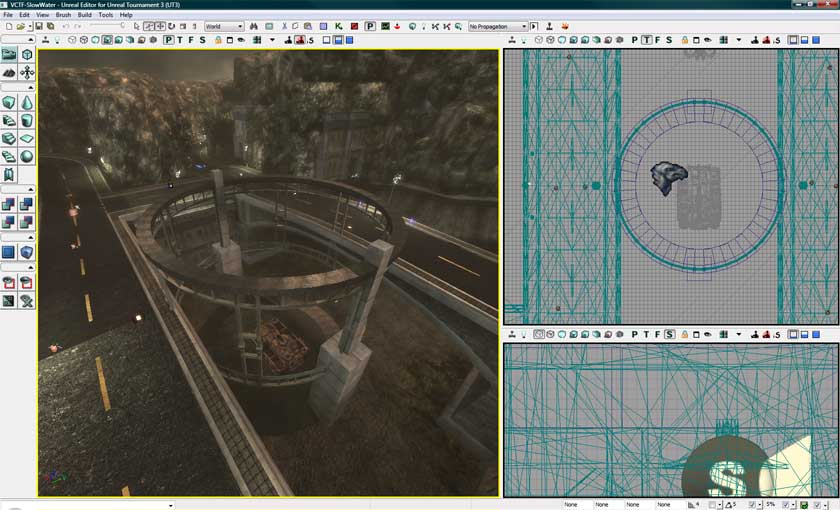Create a Sheet builder brush
Image resolution: width=840 pixels, height=510 pixels.
point(27,138)
